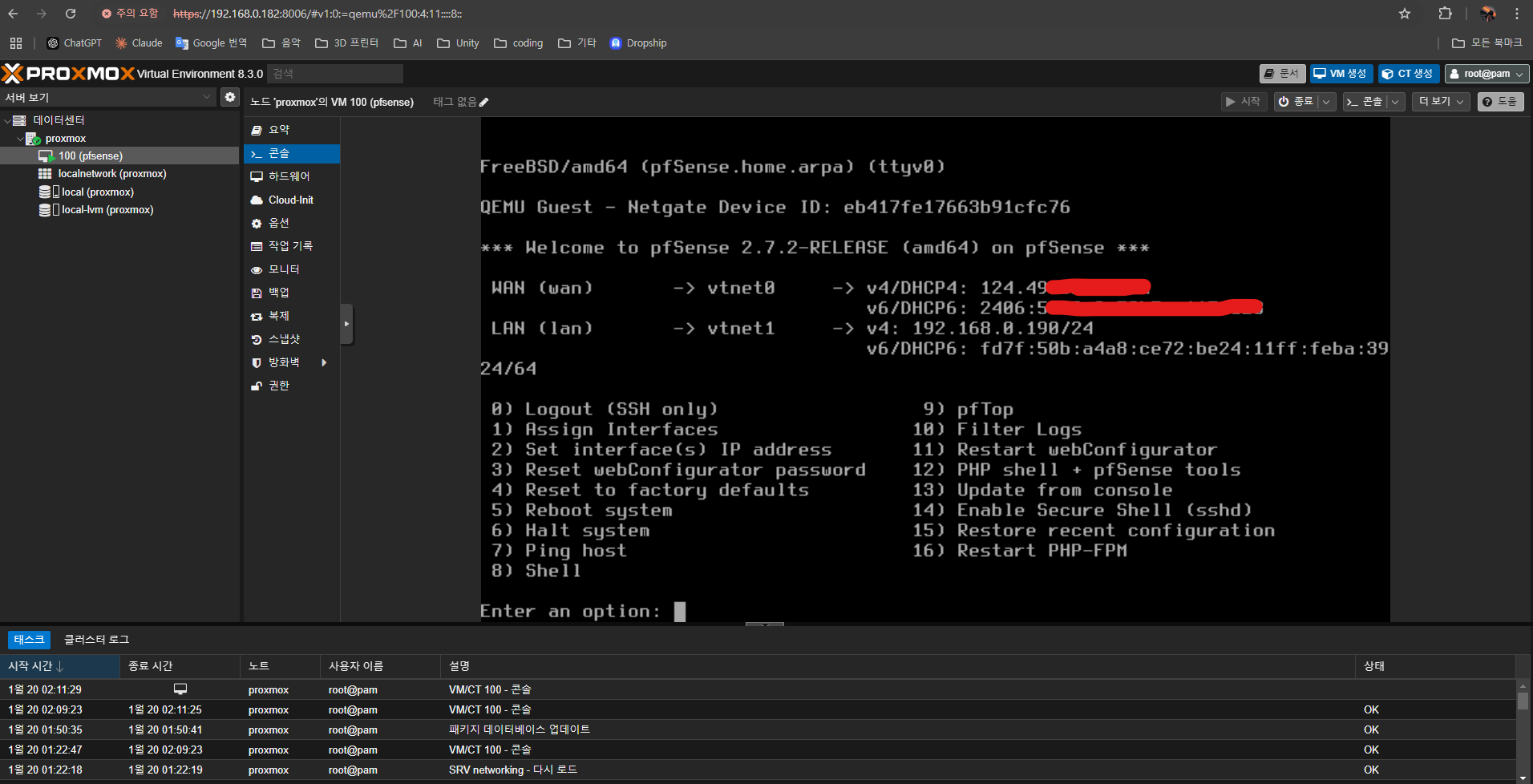Open the Server View (서버 보기) dropdown
Viewport: 1533px width, 784px height.
point(108,97)
